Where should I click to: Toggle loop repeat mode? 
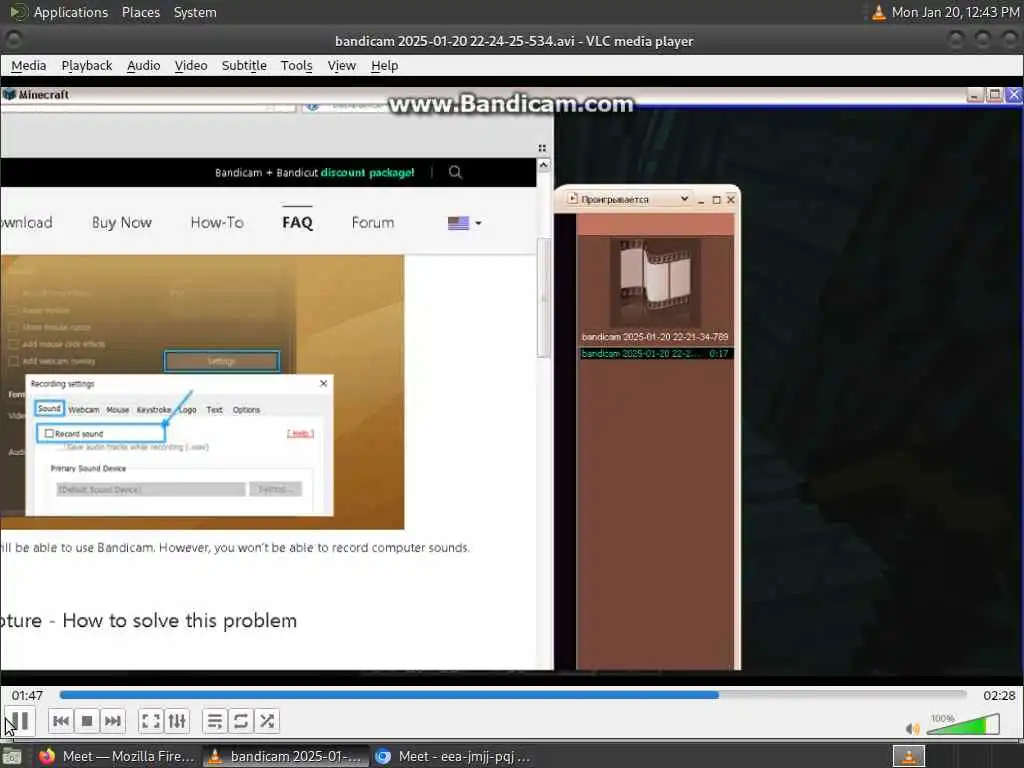click(240, 721)
